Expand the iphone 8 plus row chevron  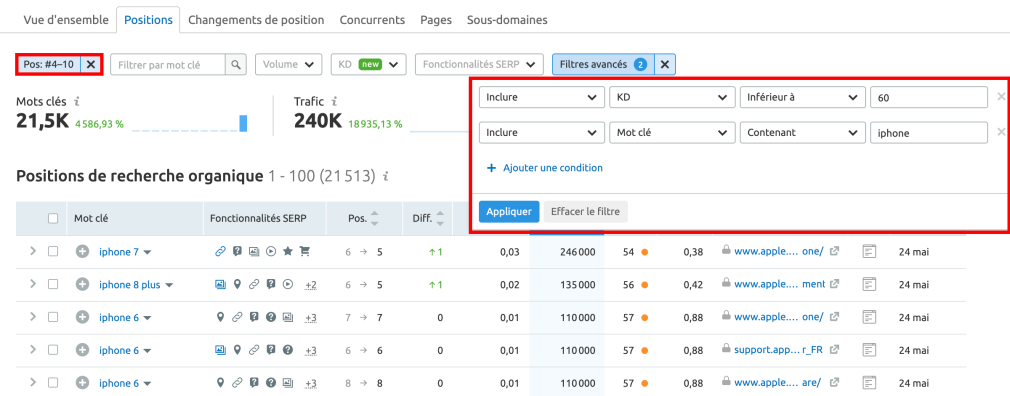point(33,284)
